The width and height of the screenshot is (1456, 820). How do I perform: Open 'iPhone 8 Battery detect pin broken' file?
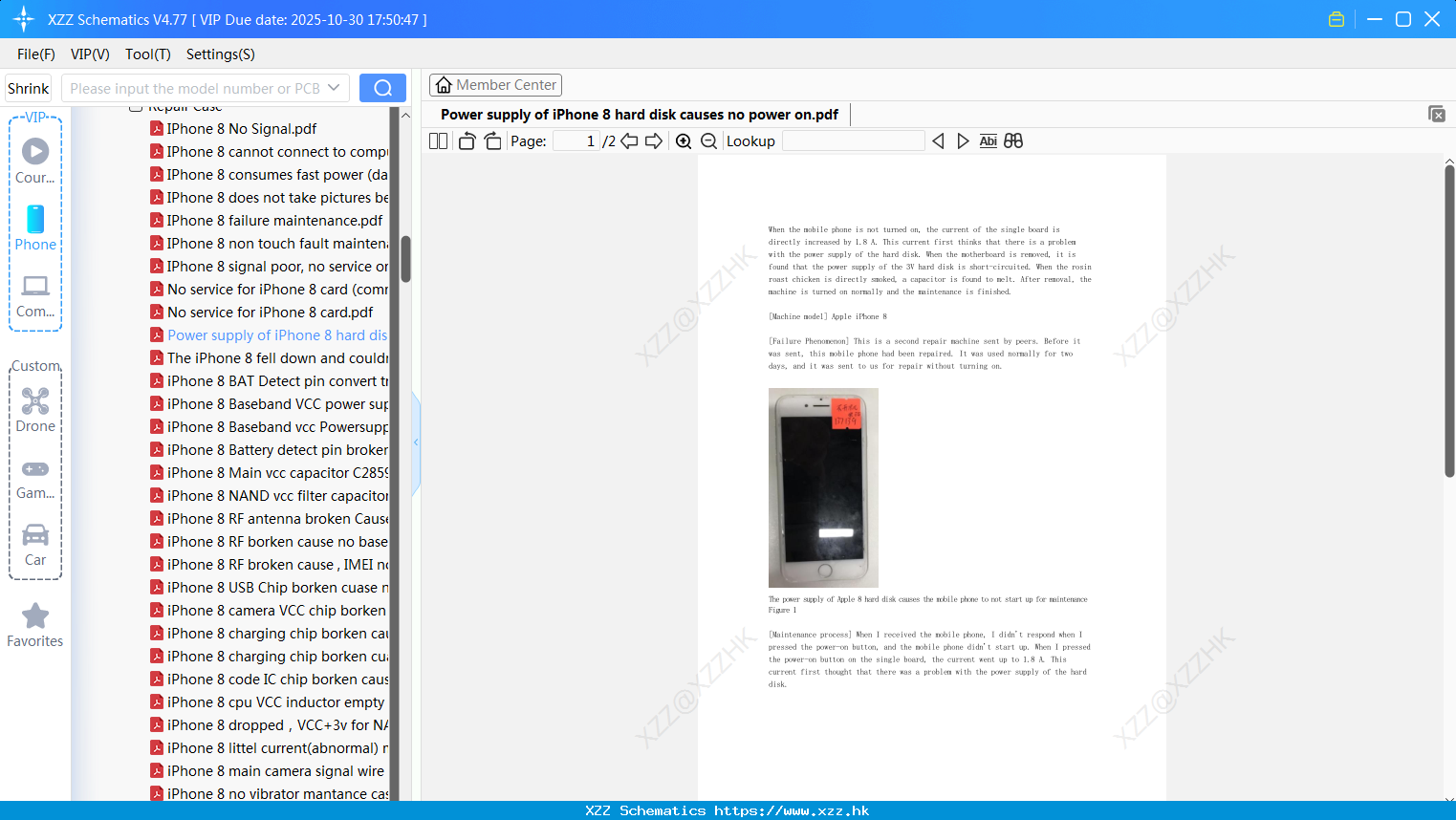[x=269, y=450]
